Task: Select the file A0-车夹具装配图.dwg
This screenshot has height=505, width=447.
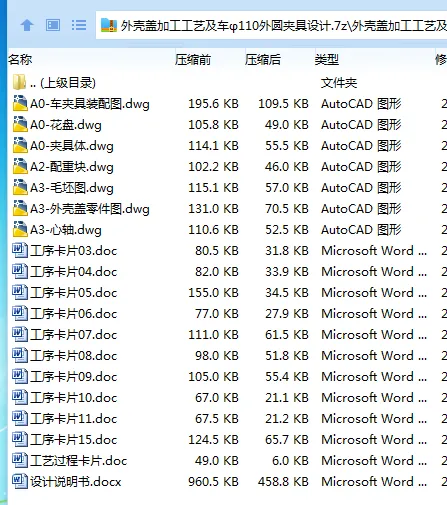Action: tap(90, 104)
